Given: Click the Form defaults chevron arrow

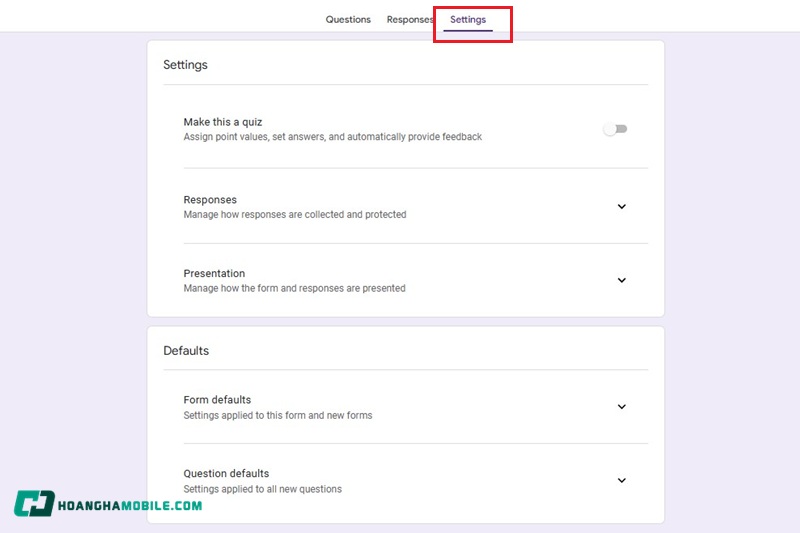Looking at the screenshot, I should coord(621,407).
